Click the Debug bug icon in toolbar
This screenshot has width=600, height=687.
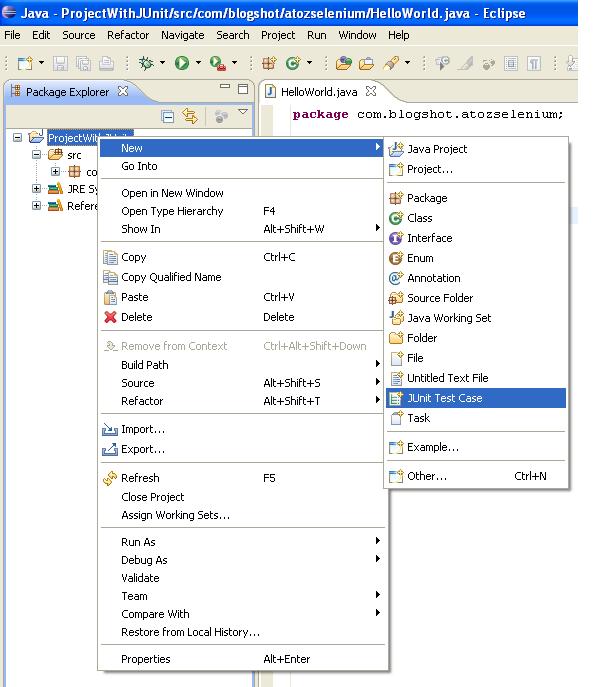point(146,64)
